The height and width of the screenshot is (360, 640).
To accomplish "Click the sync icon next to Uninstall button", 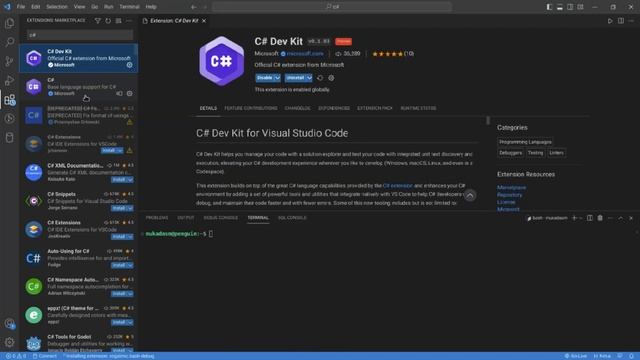I will pos(320,78).
